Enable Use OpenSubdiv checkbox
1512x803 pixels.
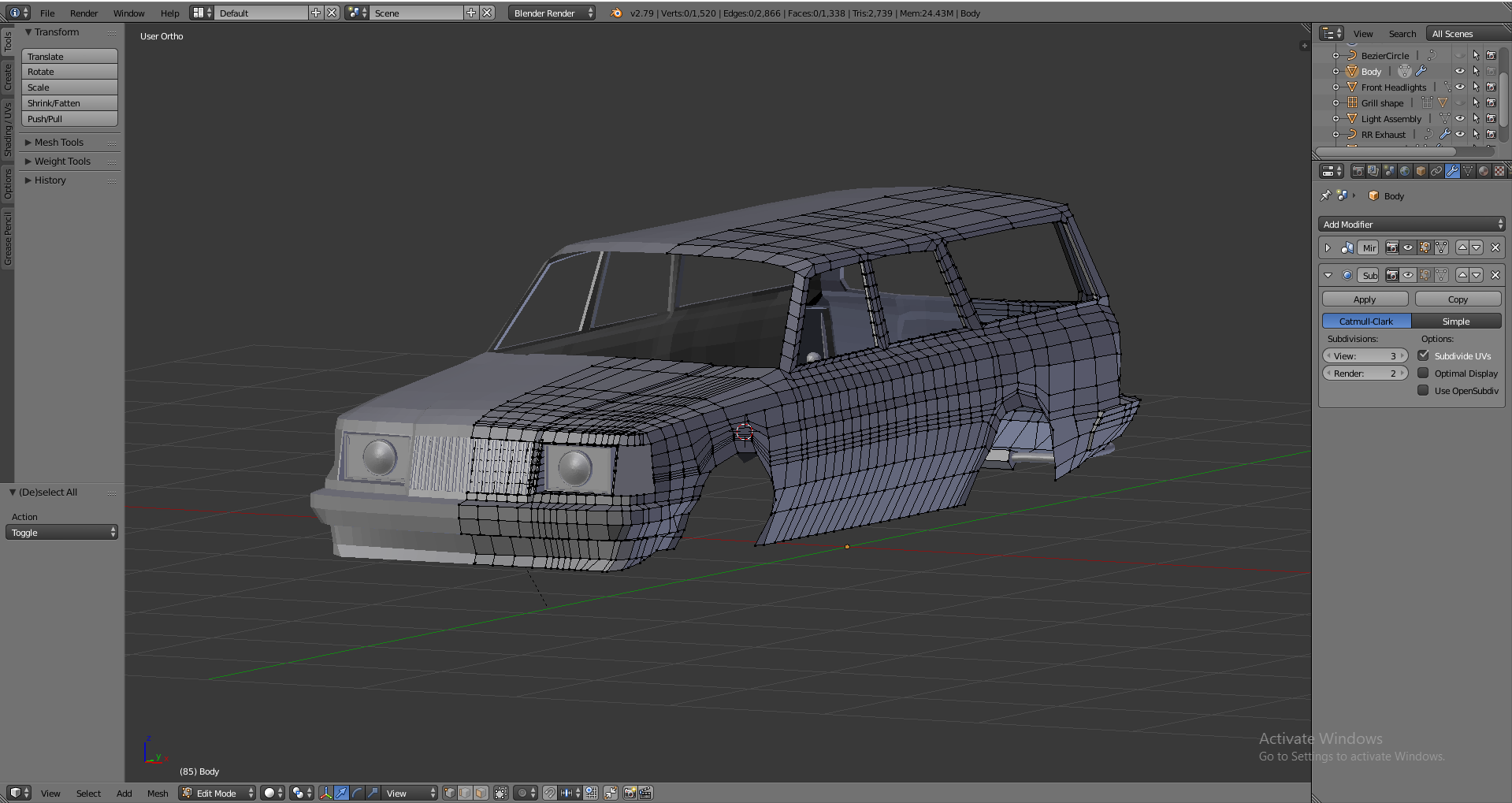pos(1423,391)
